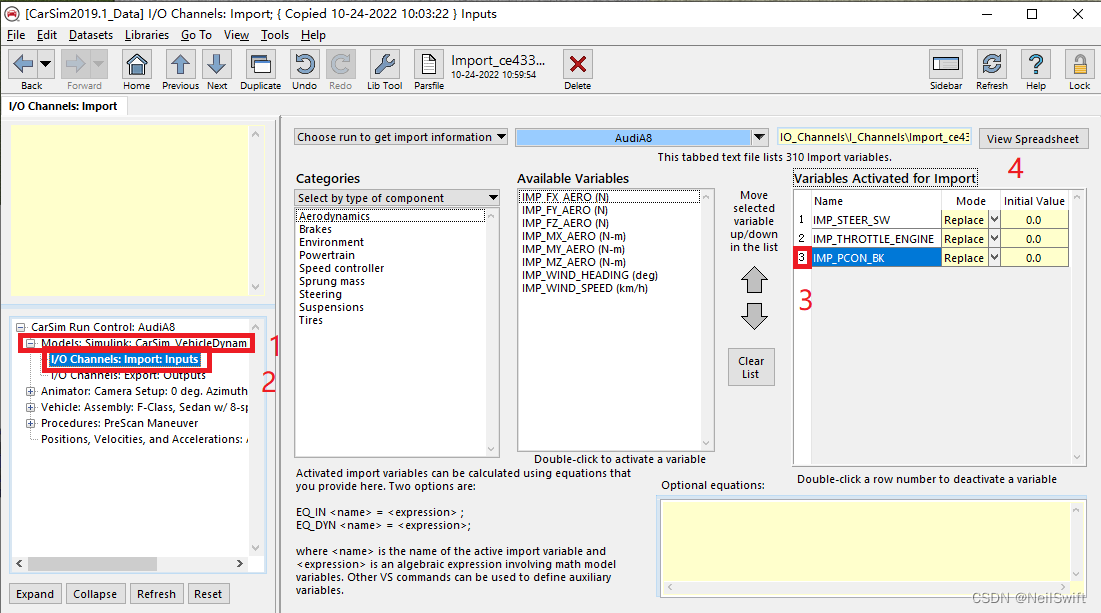Screen dimensions: 1101x613
Task: Open 'Select by type of component' dropdown
Action: (x=397, y=198)
